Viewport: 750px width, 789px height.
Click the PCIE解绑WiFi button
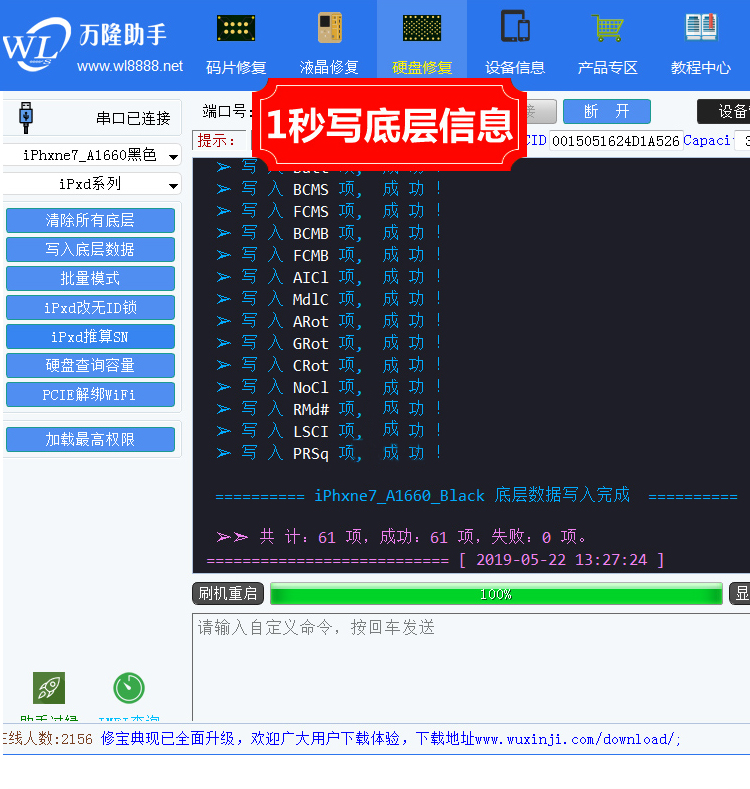[x=91, y=395]
